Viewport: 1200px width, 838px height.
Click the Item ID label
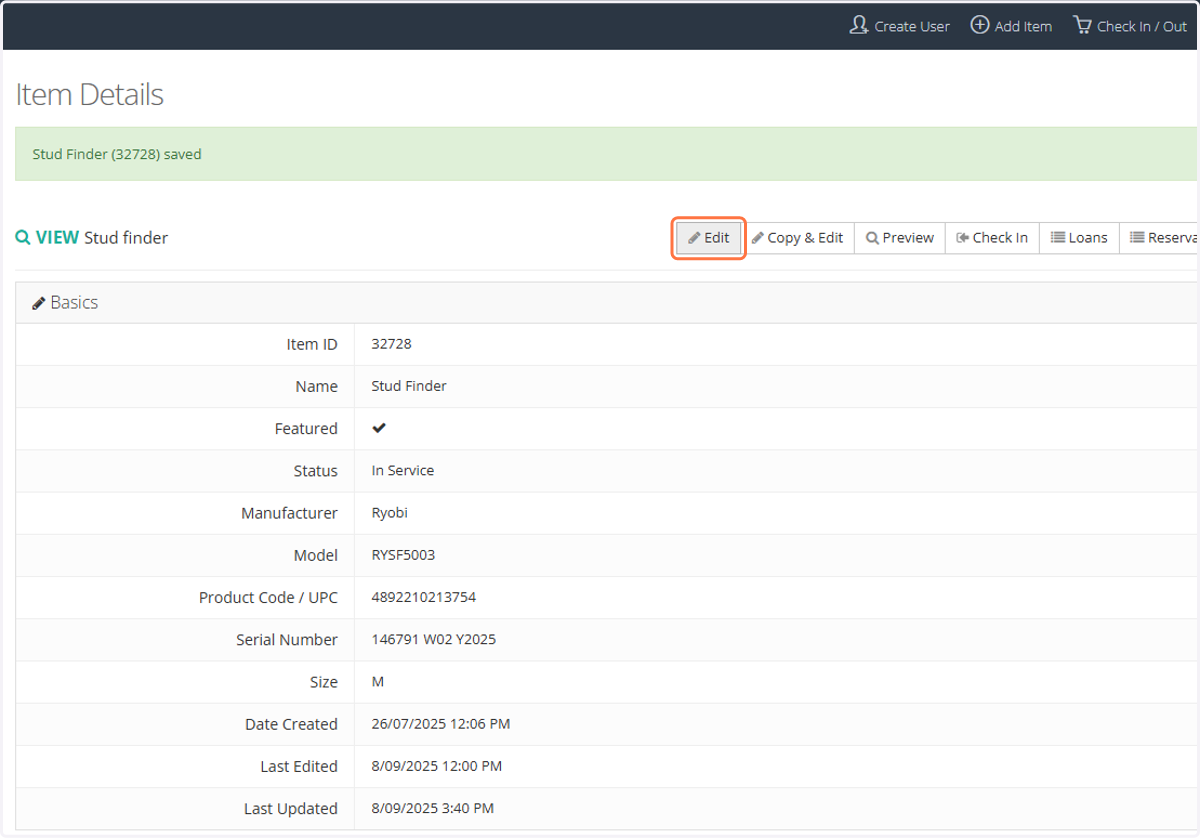(312, 344)
